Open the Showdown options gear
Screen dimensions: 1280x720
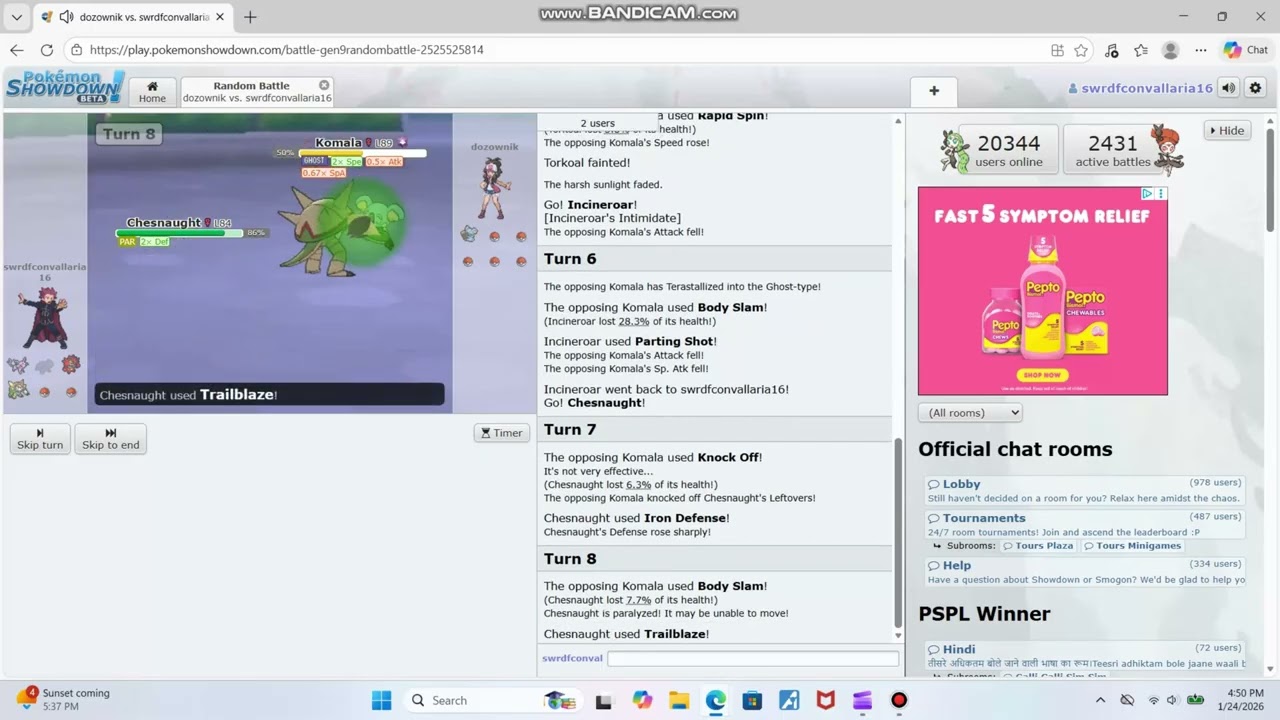tap(1256, 88)
